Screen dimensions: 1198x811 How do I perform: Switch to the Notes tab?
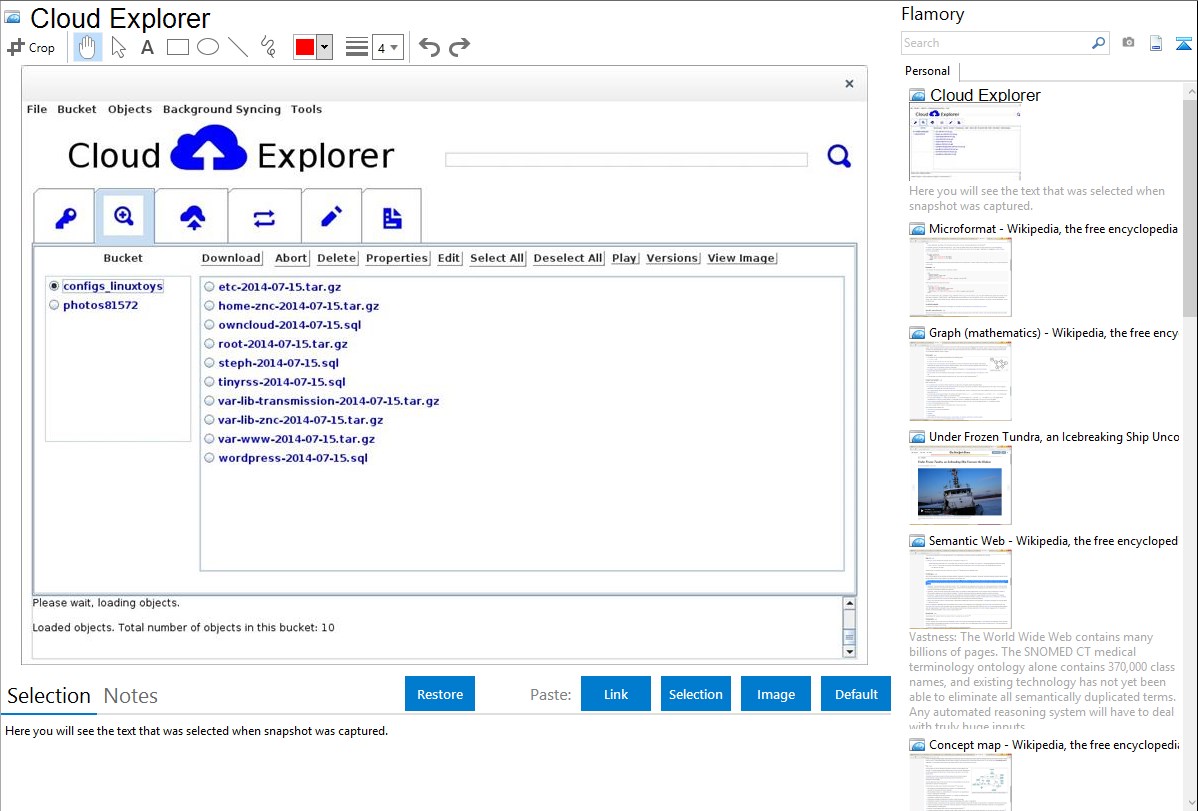pos(131,696)
